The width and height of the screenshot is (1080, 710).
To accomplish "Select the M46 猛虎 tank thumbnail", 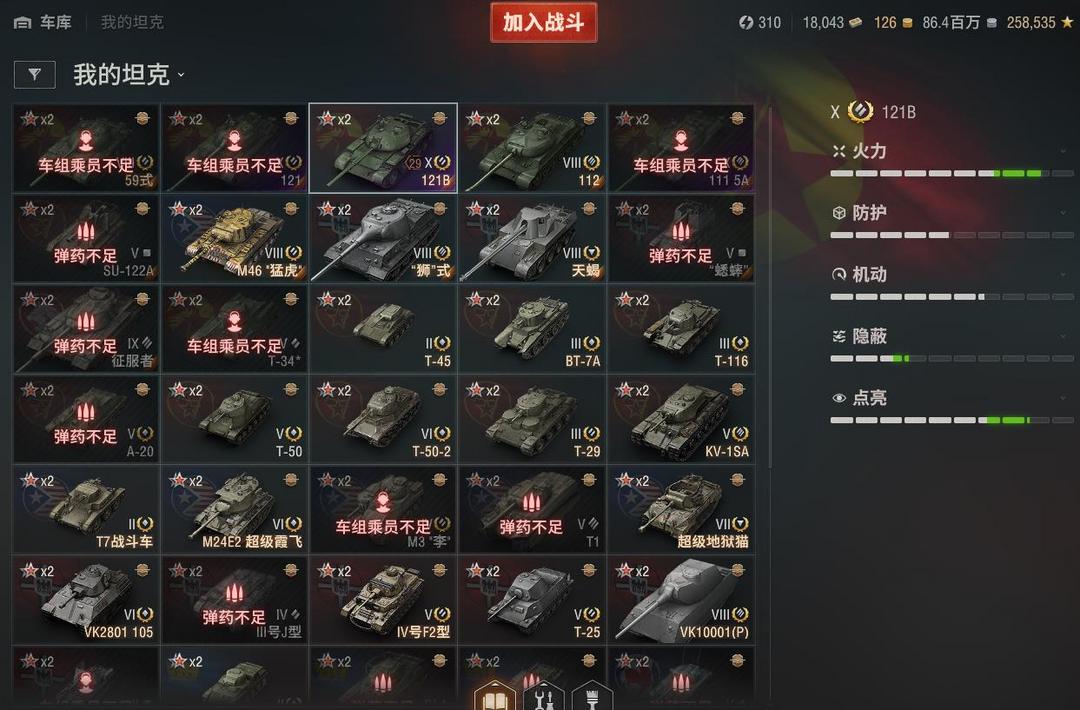I will (x=234, y=238).
